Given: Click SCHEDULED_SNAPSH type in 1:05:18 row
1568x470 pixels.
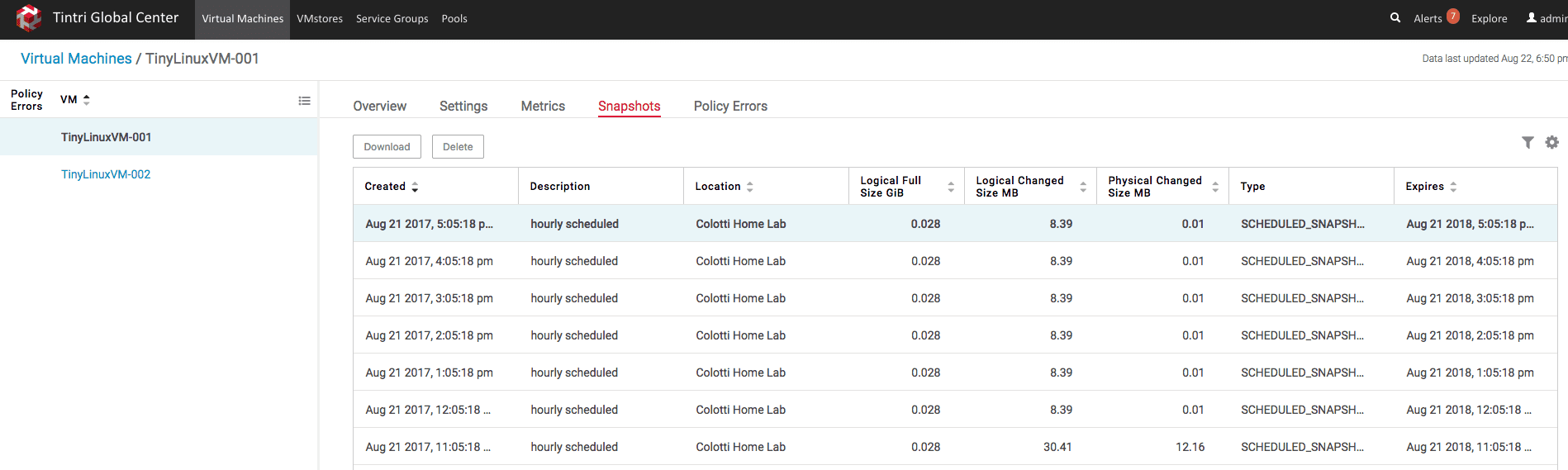Looking at the screenshot, I should point(1302,373).
